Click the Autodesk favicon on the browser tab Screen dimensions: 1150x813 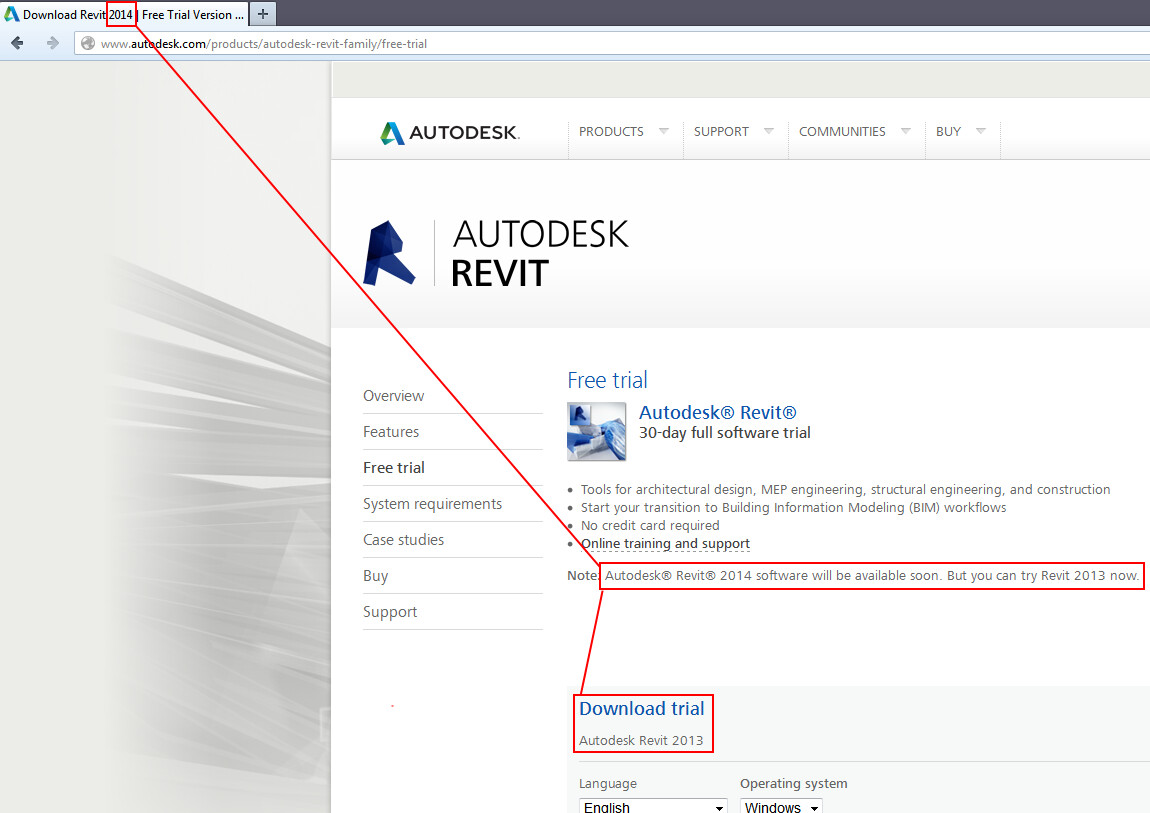coord(12,14)
